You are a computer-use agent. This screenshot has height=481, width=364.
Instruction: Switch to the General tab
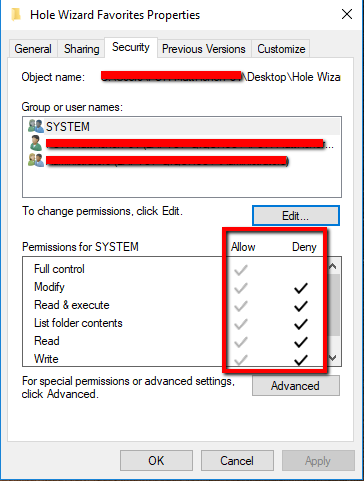tap(33, 49)
